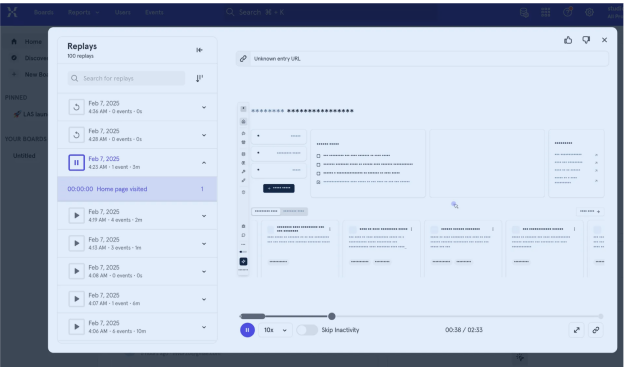Play the 4:19 AM replay

pos(76,215)
